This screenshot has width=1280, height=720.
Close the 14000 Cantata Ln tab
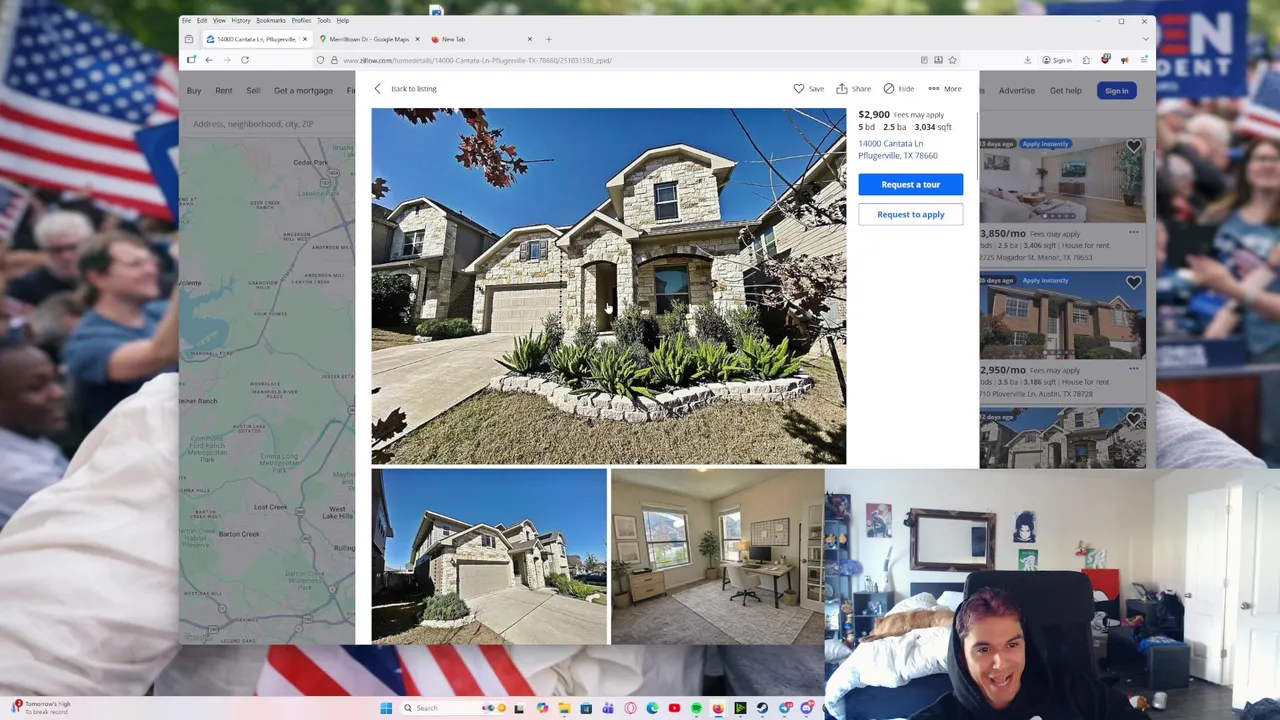tap(305, 39)
